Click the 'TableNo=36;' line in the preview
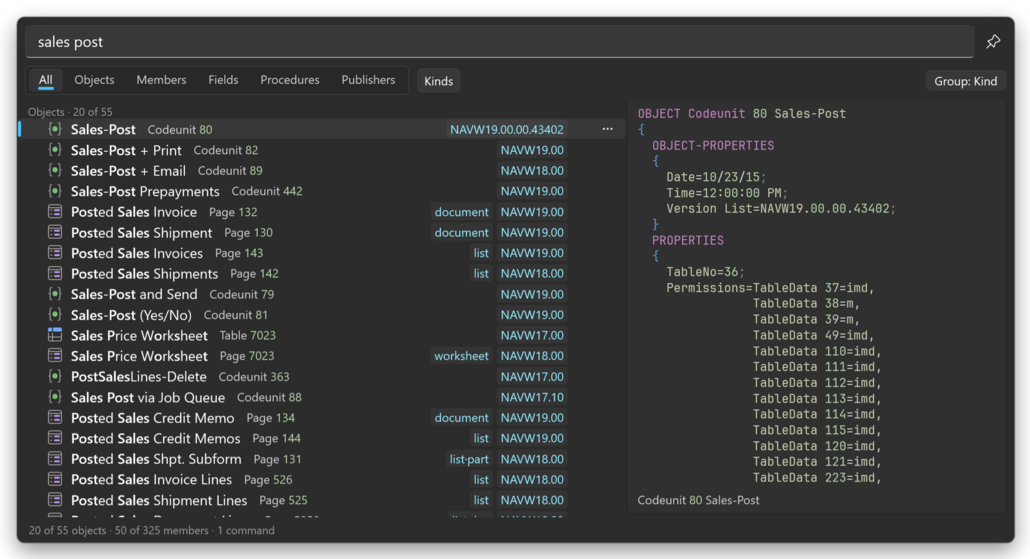 pyautogui.click(x=705, y=272)
